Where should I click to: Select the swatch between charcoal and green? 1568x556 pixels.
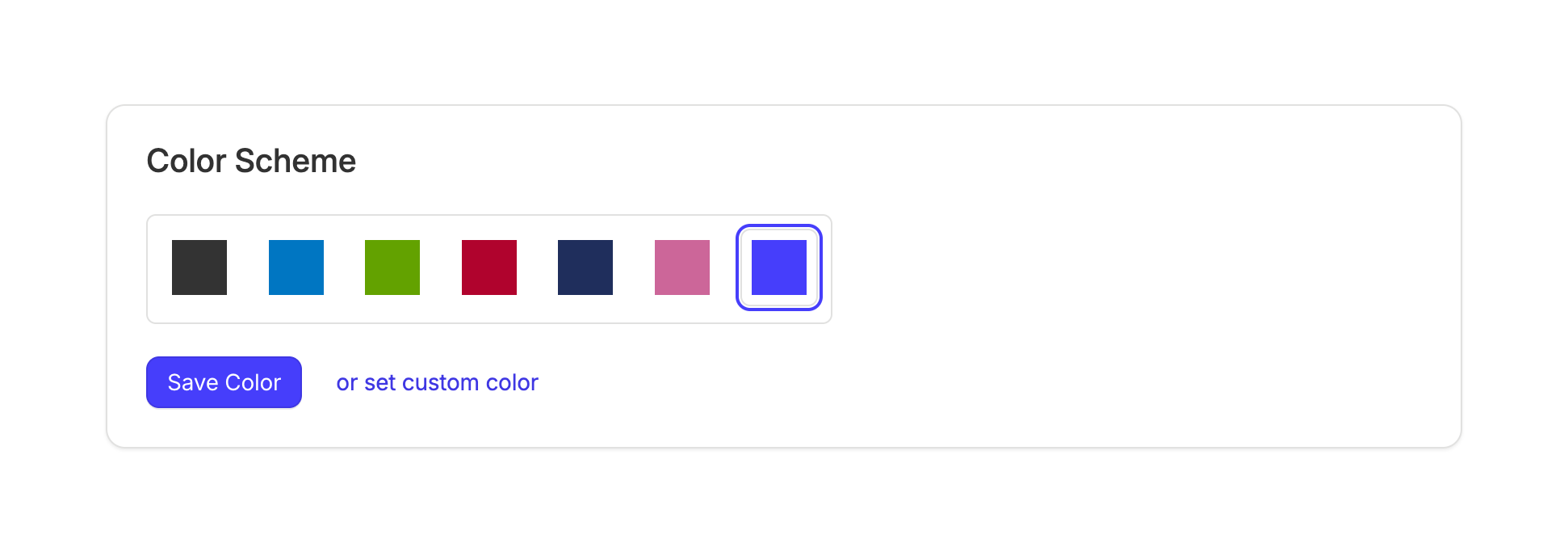click(296, 267)
